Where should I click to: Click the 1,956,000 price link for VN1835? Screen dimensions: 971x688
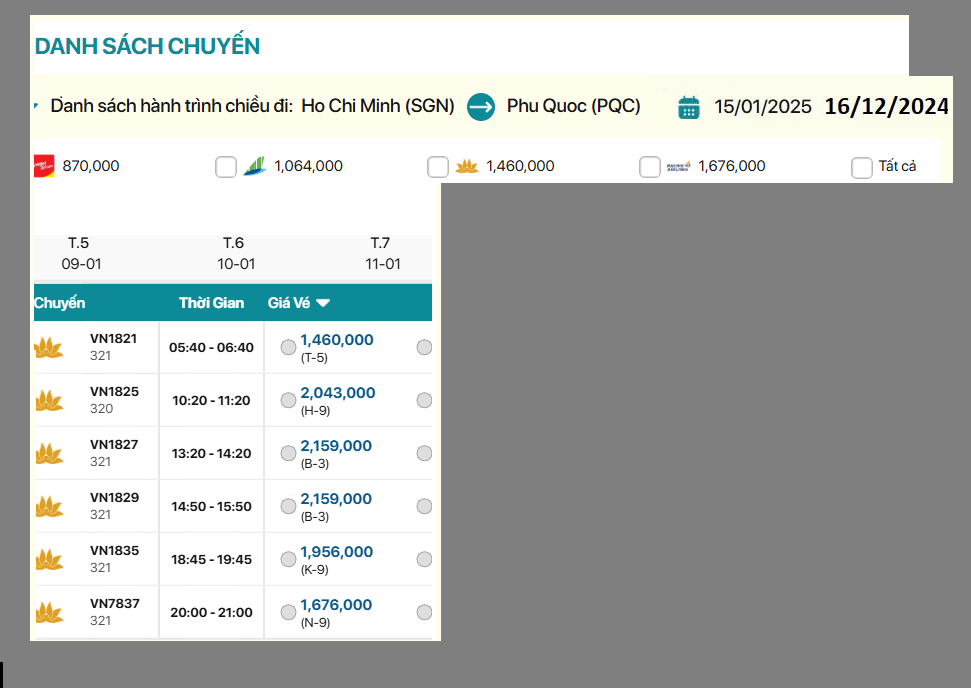click(336, 552)
